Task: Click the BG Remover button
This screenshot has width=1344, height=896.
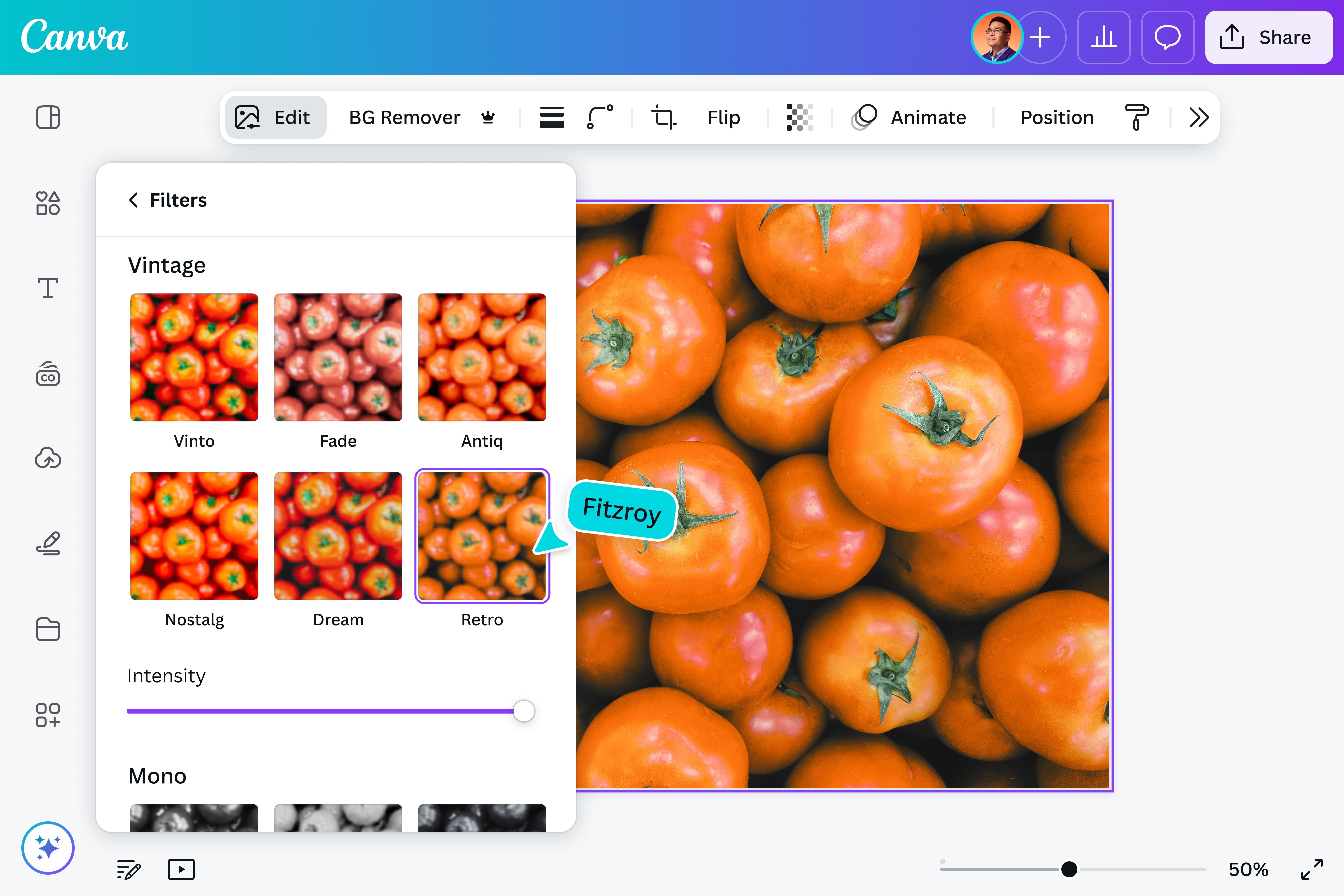Action: click(405, 117)
